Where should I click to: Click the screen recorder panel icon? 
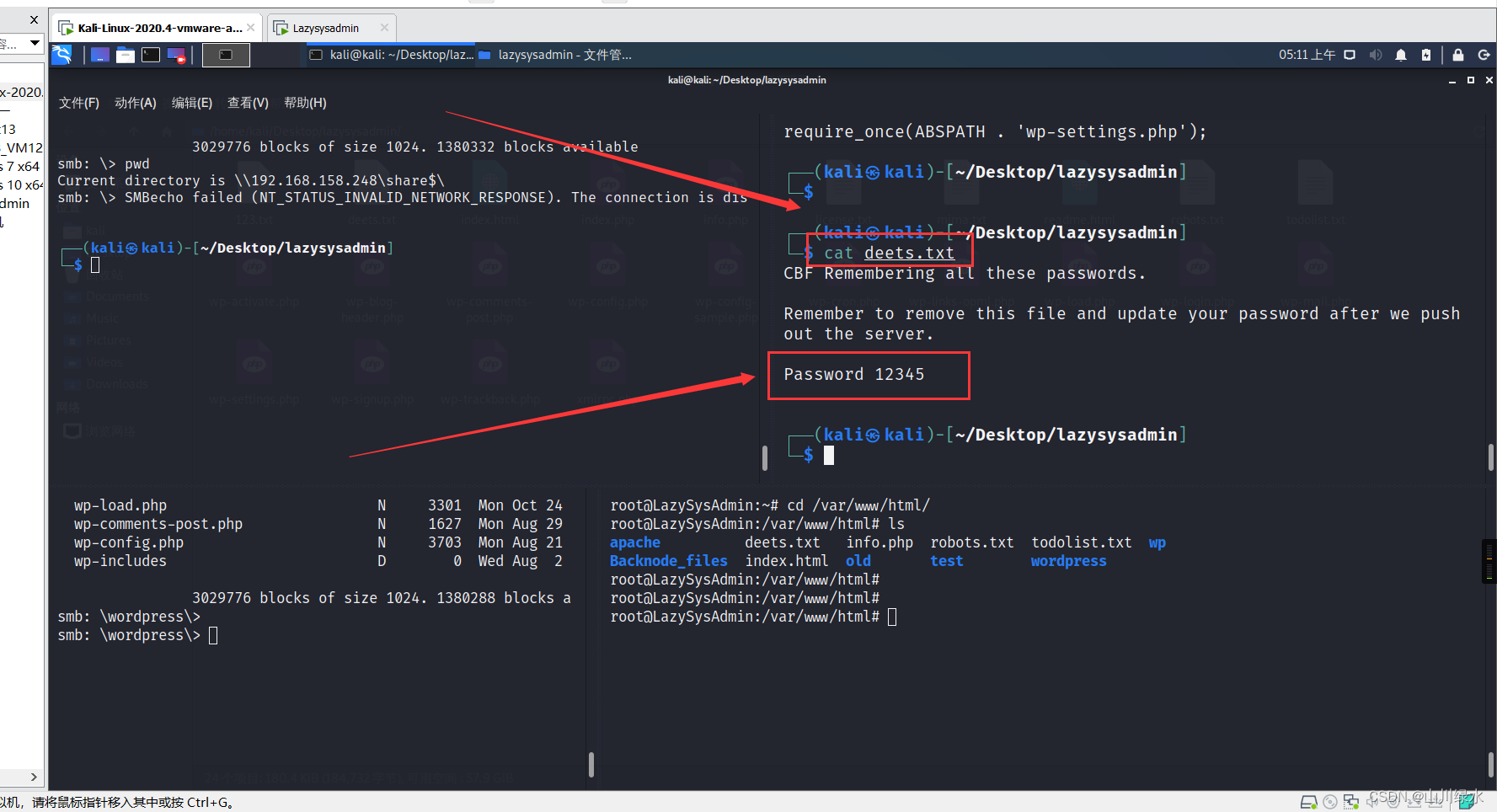[176, 55]
